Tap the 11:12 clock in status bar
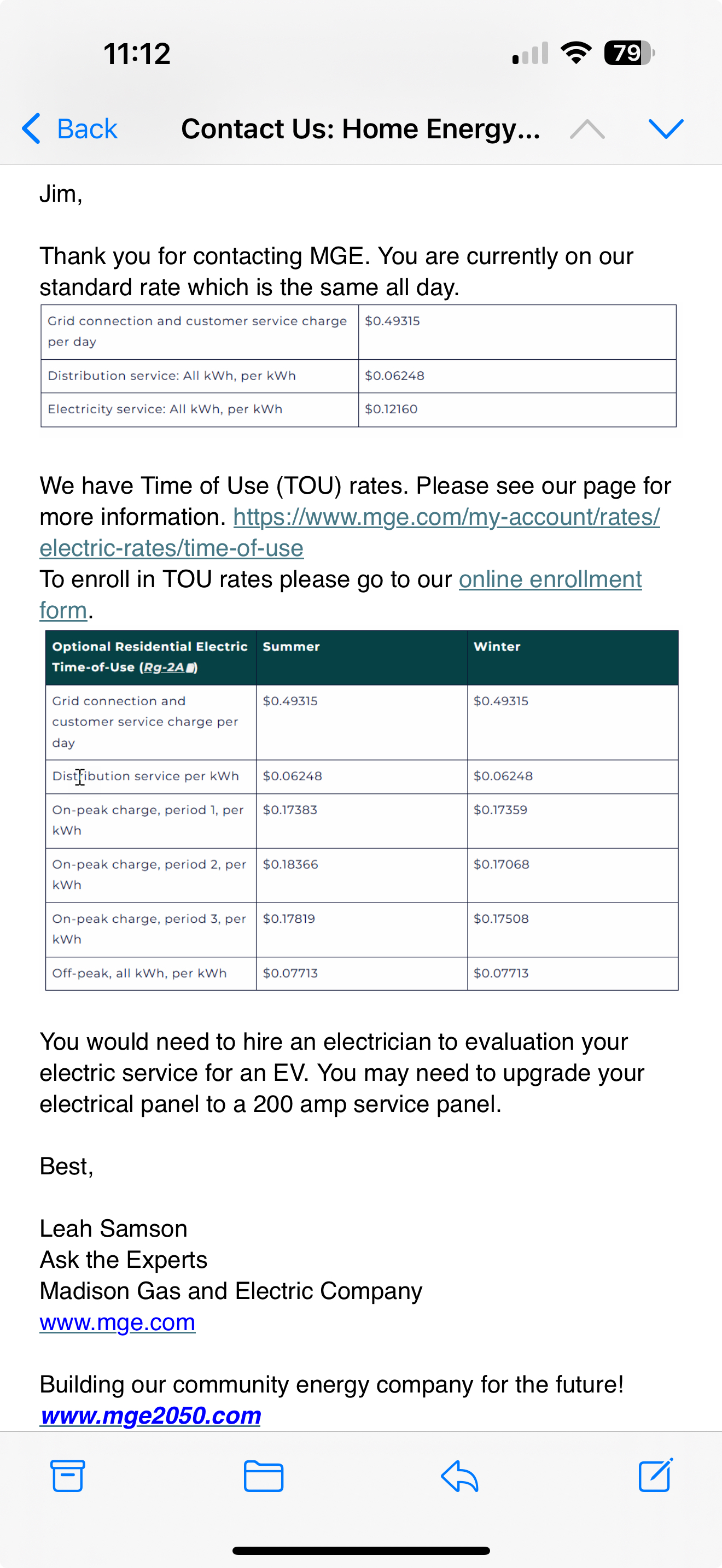722x1568 pixels. [x=137, y=54]
